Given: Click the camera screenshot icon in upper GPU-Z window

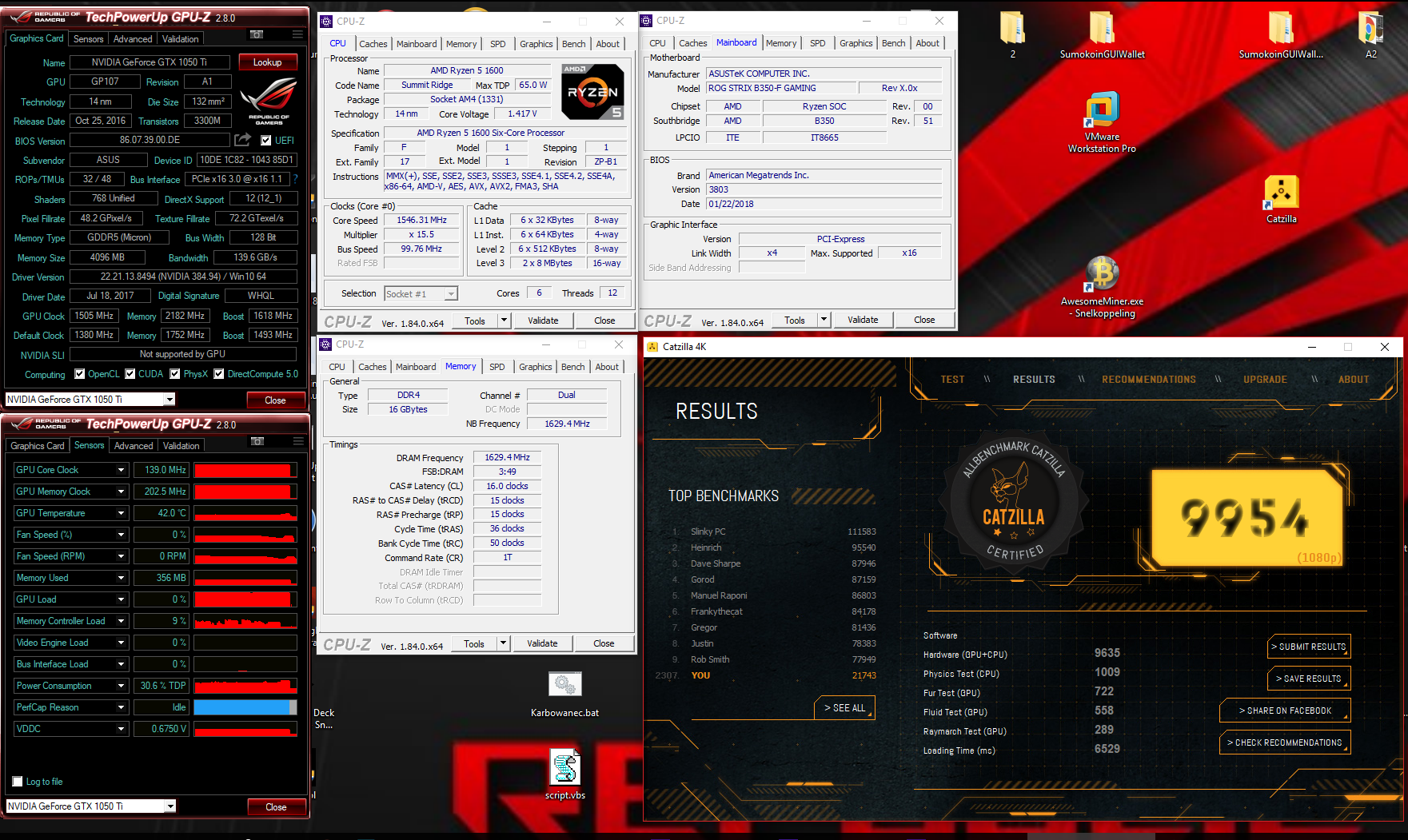Looking at the screenshot, I should pyautogui.click(x=257, y=34).
